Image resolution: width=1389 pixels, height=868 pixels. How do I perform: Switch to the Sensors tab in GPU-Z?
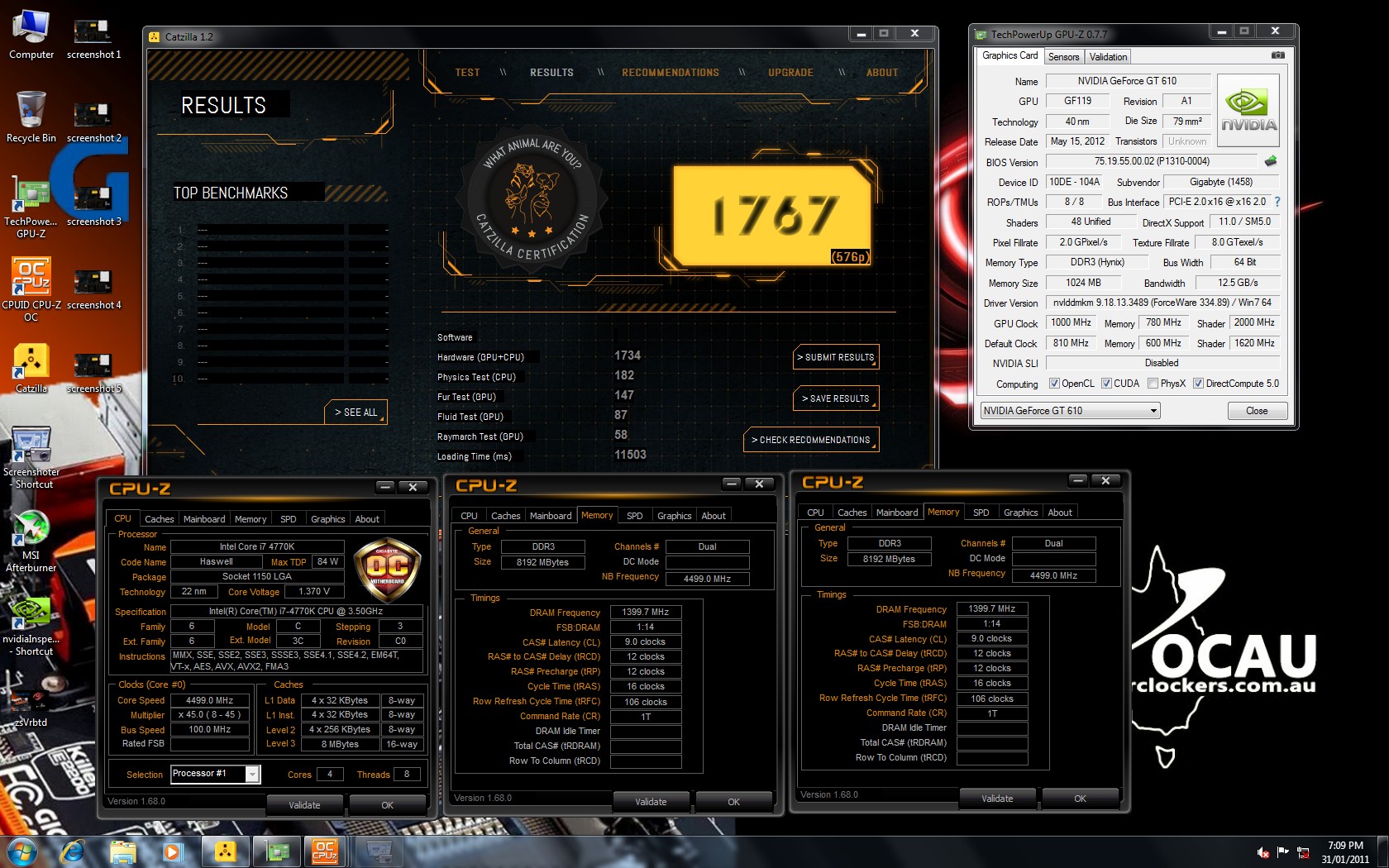[1063, 57]
